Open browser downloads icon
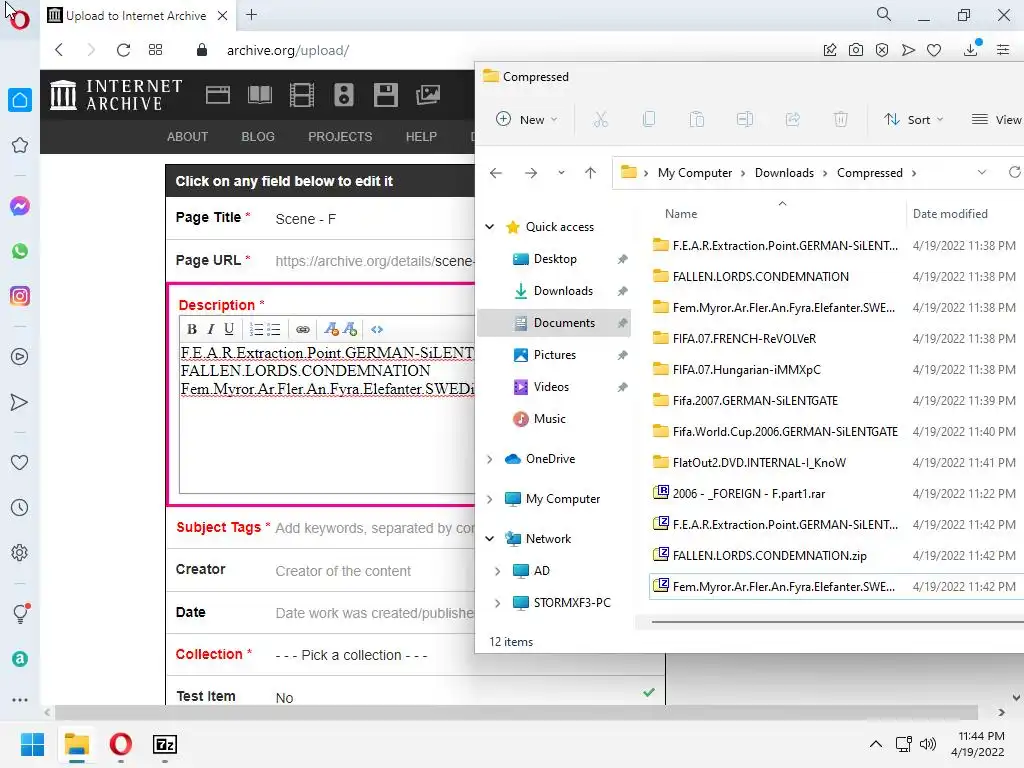Viewport: 1024px width, 768px height. click(x=971, y=49)
